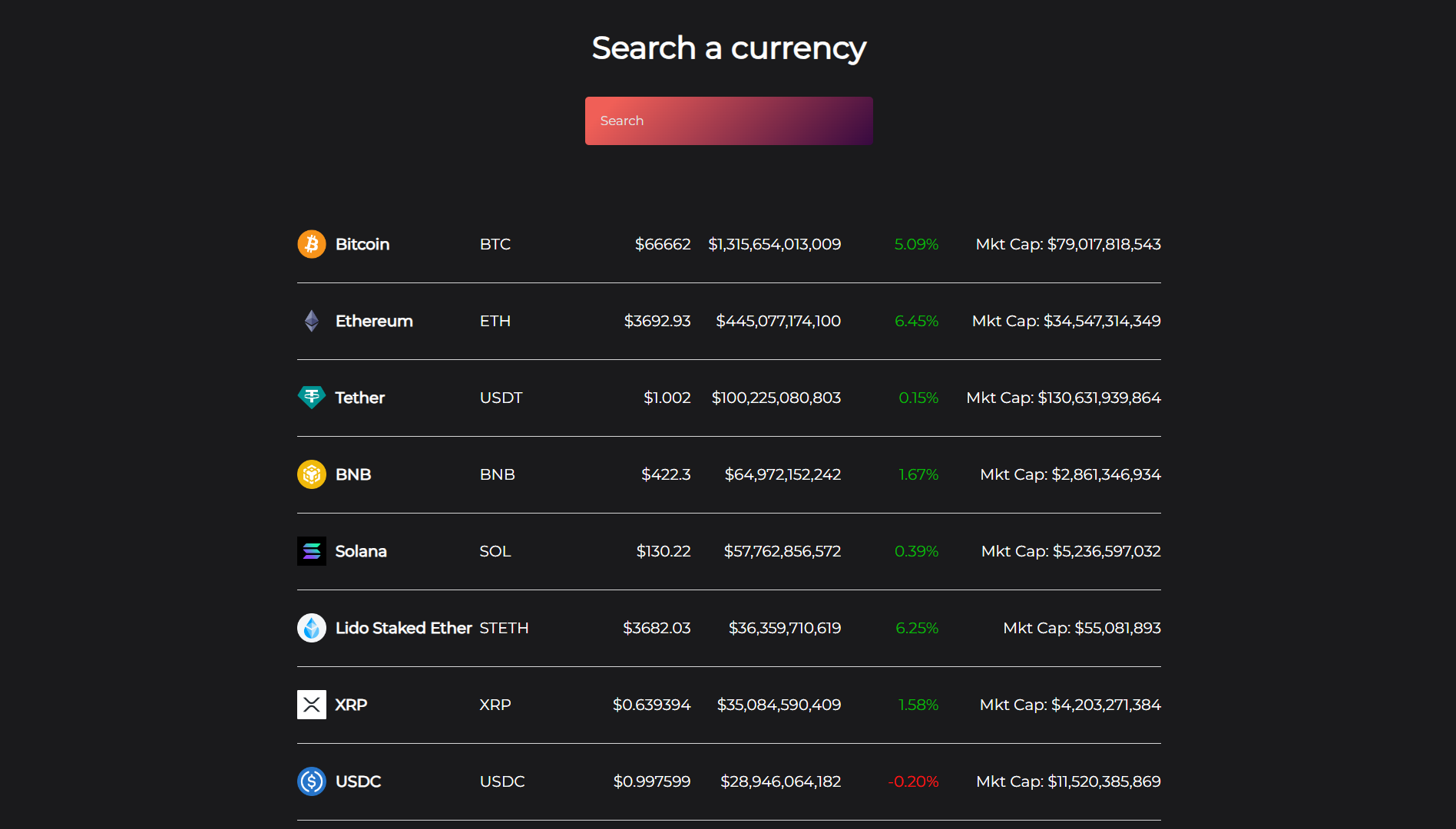The height and width of the screenshot is (829, 1456).
Task: Click Tether Mkt Cap $130,631,939,864
Action: (x=1064, y=398)
